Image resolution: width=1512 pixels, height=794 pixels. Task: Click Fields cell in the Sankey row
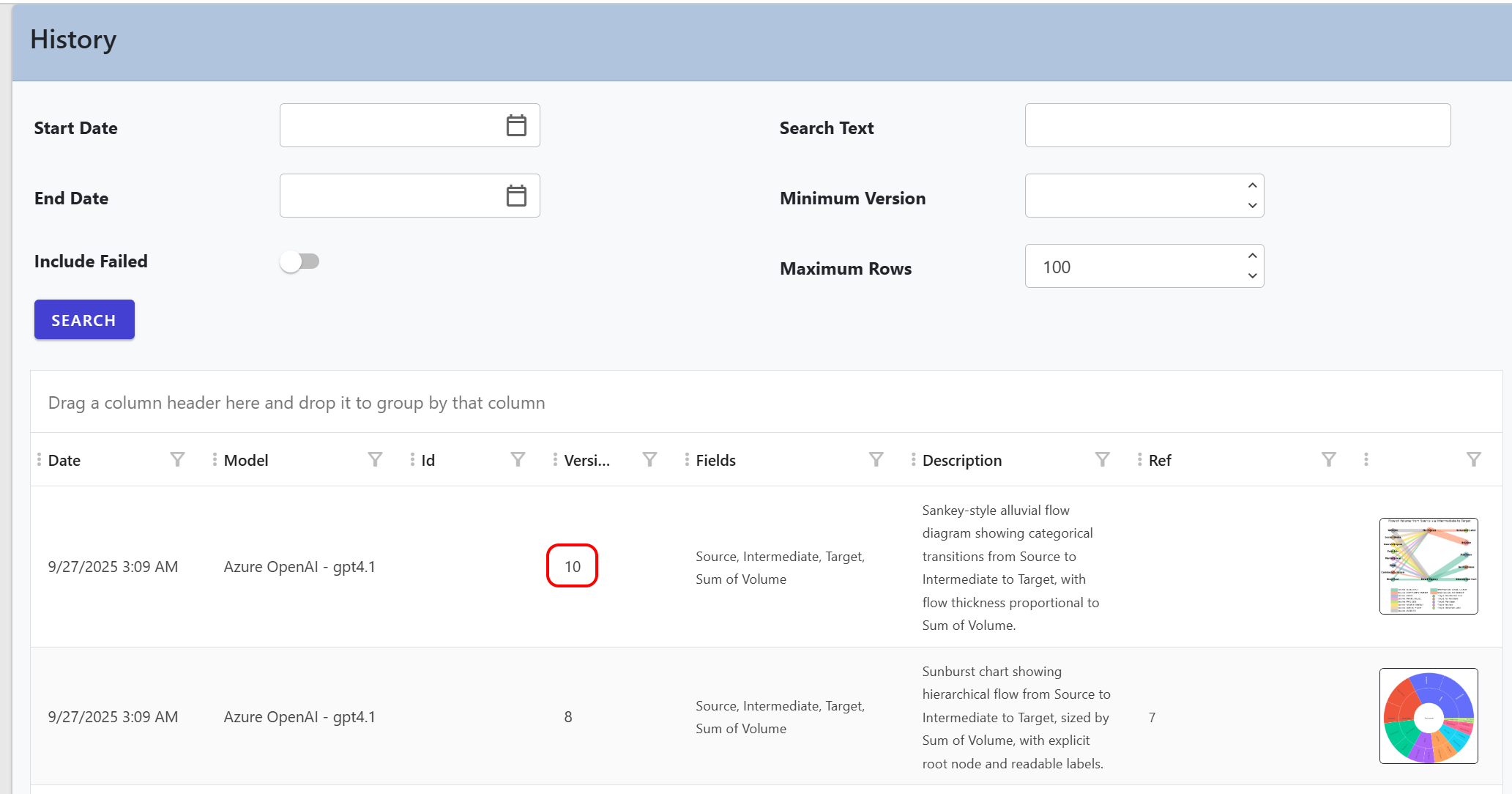780,568
